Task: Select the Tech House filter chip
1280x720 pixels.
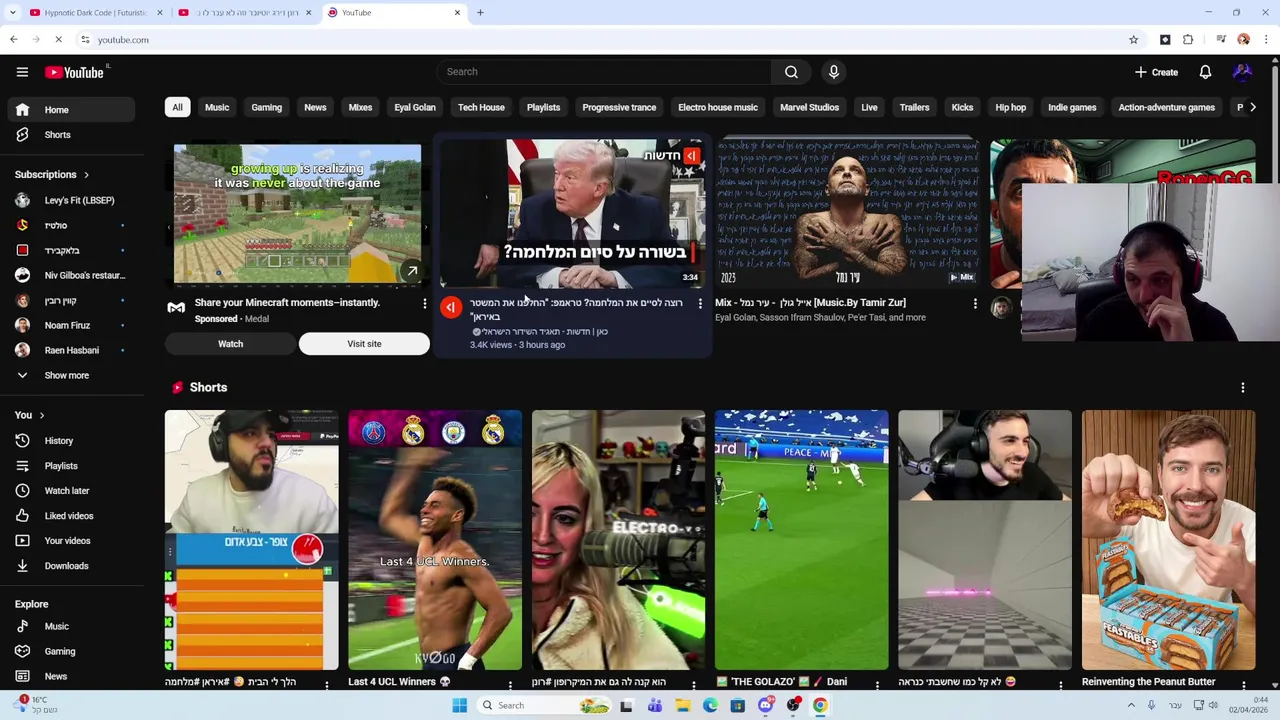Action: pos(481,108)
